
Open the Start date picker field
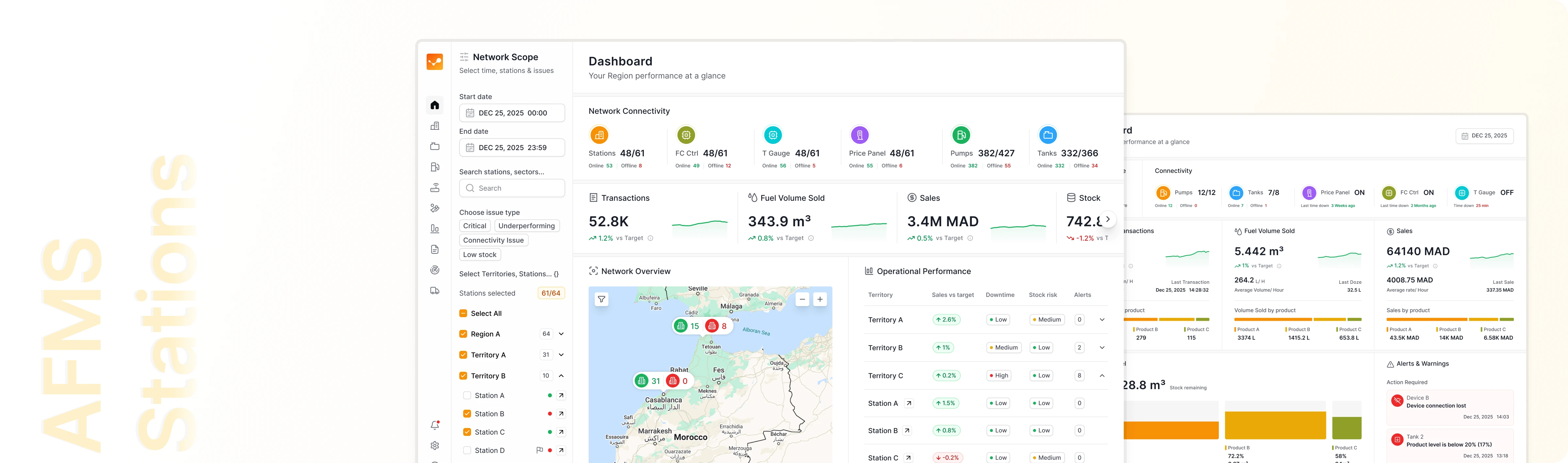(x=512, y=113)
